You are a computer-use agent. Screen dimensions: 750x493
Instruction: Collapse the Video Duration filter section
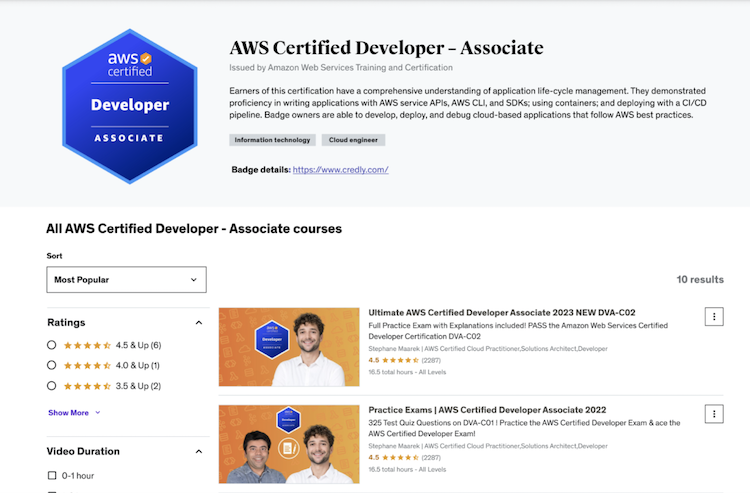click(198, 452)
